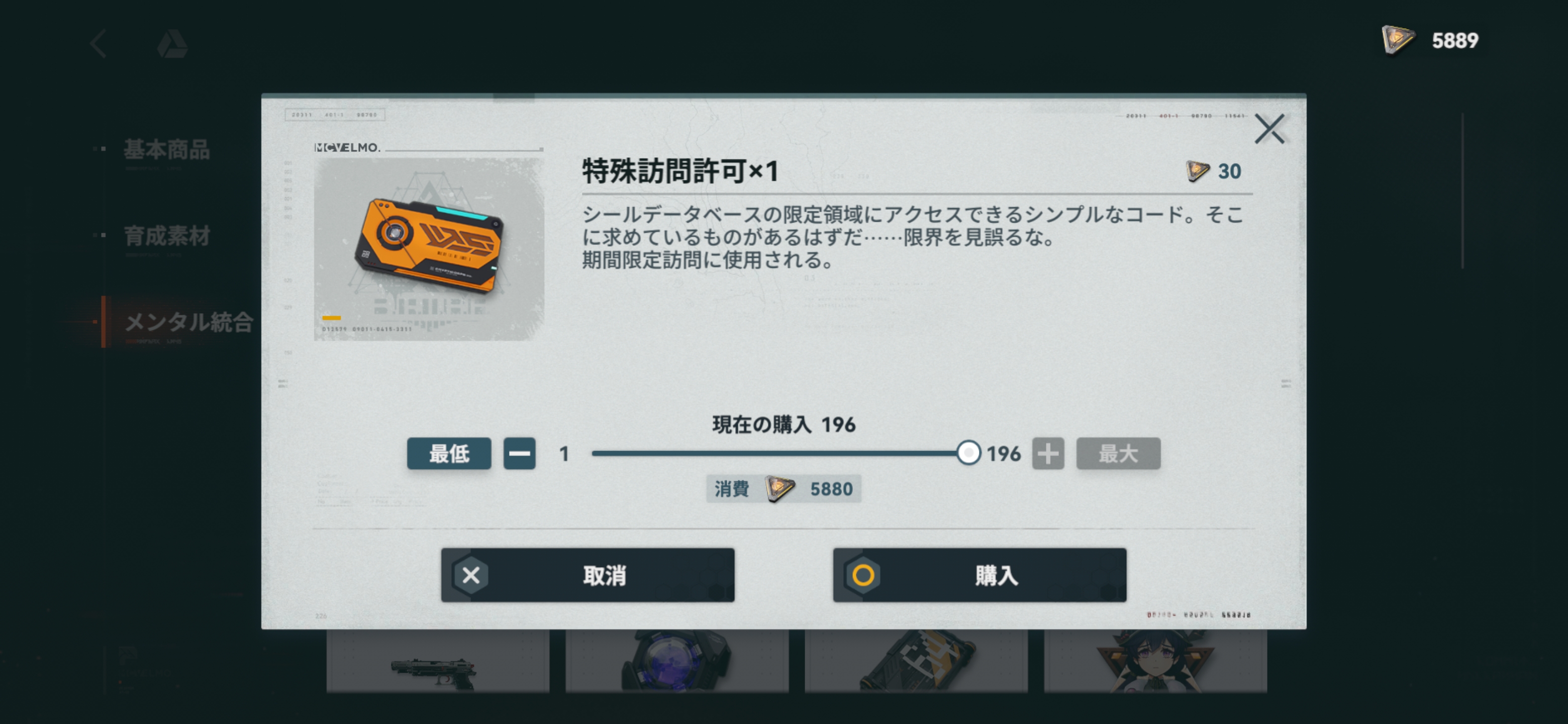Screen dimensions: 1568x724
Task: Select the character portrait thumbnail
Action: (x=1155, y=661)
